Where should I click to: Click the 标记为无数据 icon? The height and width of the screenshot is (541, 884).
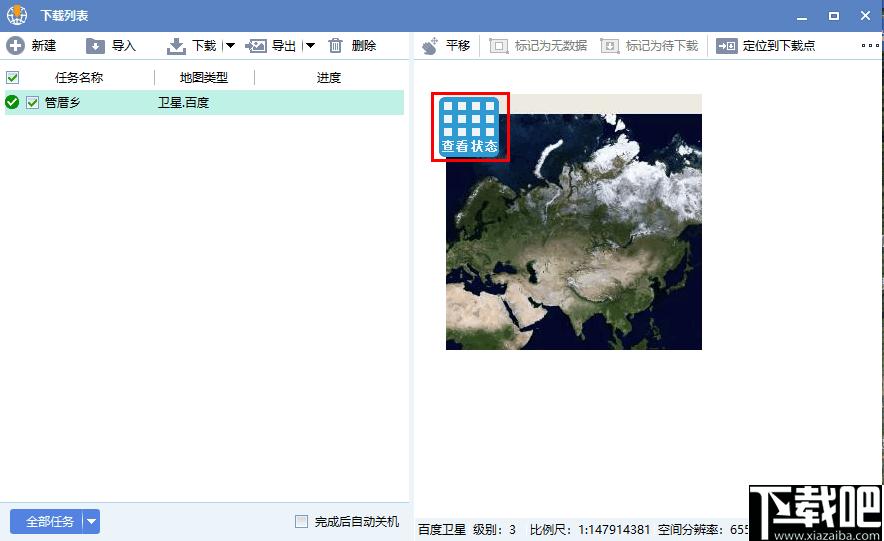click(x=498, y=46)
